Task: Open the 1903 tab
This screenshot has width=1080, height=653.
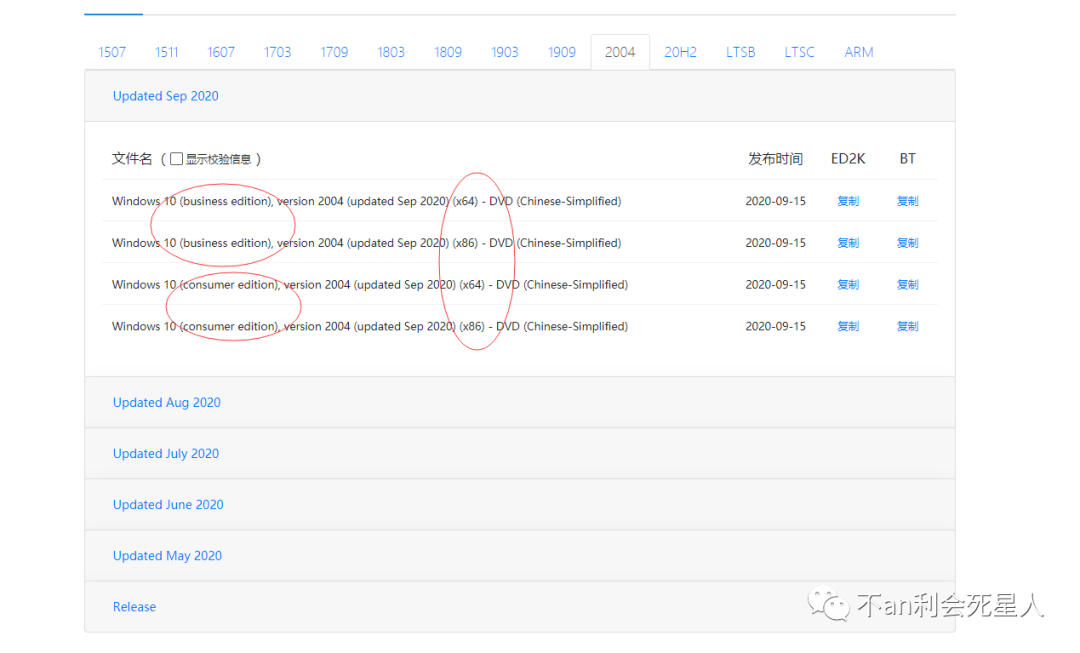Action: pos(504,52)
